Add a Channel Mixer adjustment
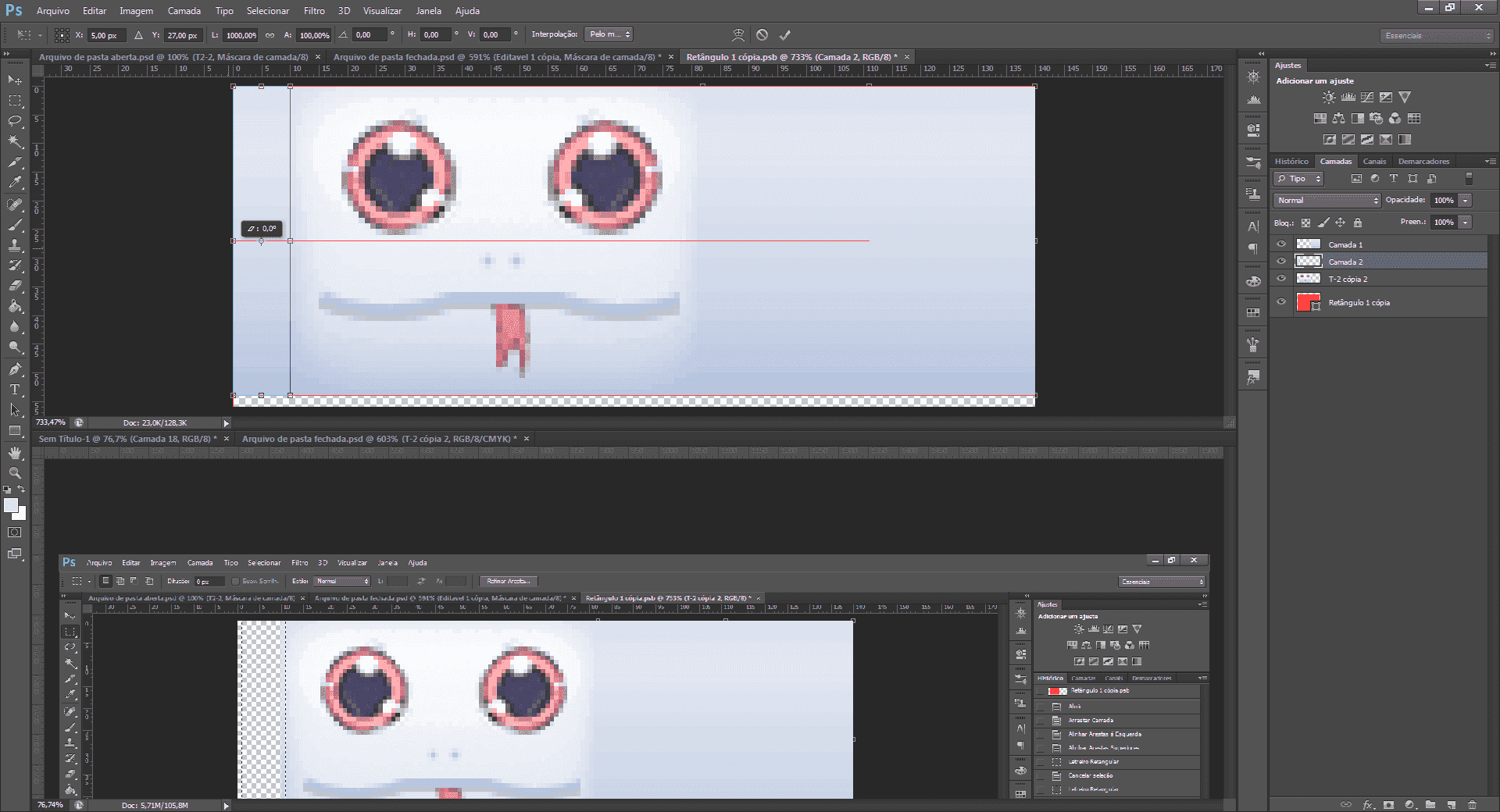This screenshot has width=1500, height=812. (x=1395, y=119)
